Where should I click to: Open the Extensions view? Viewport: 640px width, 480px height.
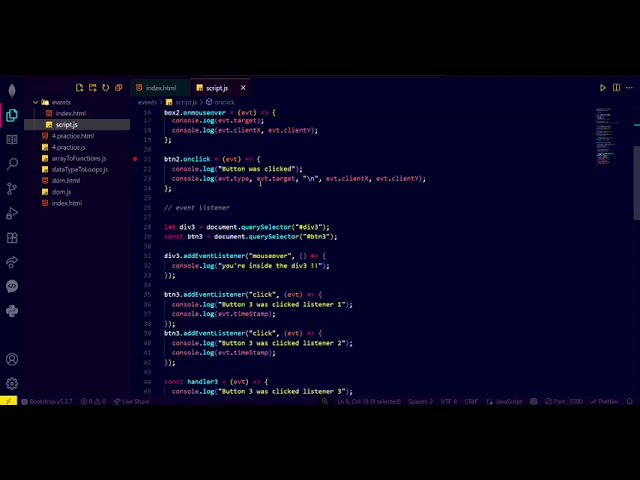[x=12, y=238]
